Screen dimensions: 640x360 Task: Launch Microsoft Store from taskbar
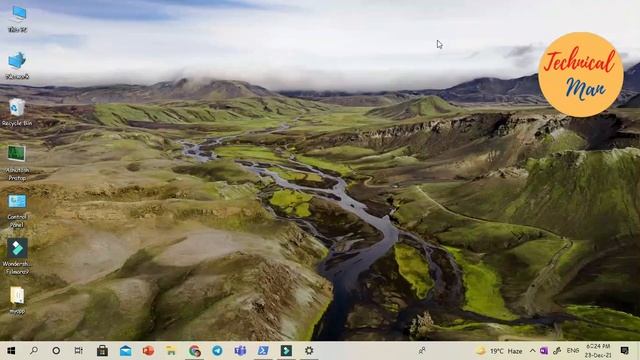pyautogui.click(x=102, y=351)
